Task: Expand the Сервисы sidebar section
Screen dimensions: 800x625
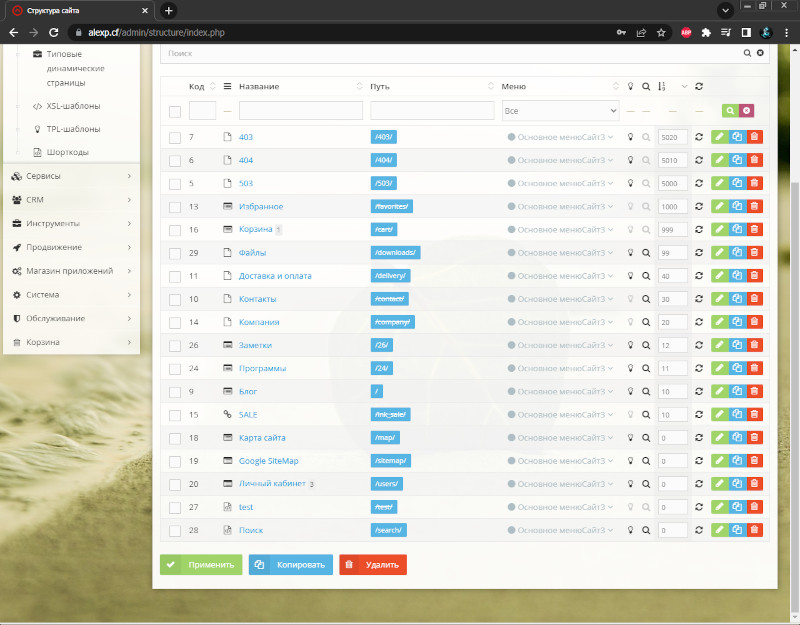Action: (x=71, y=176)
